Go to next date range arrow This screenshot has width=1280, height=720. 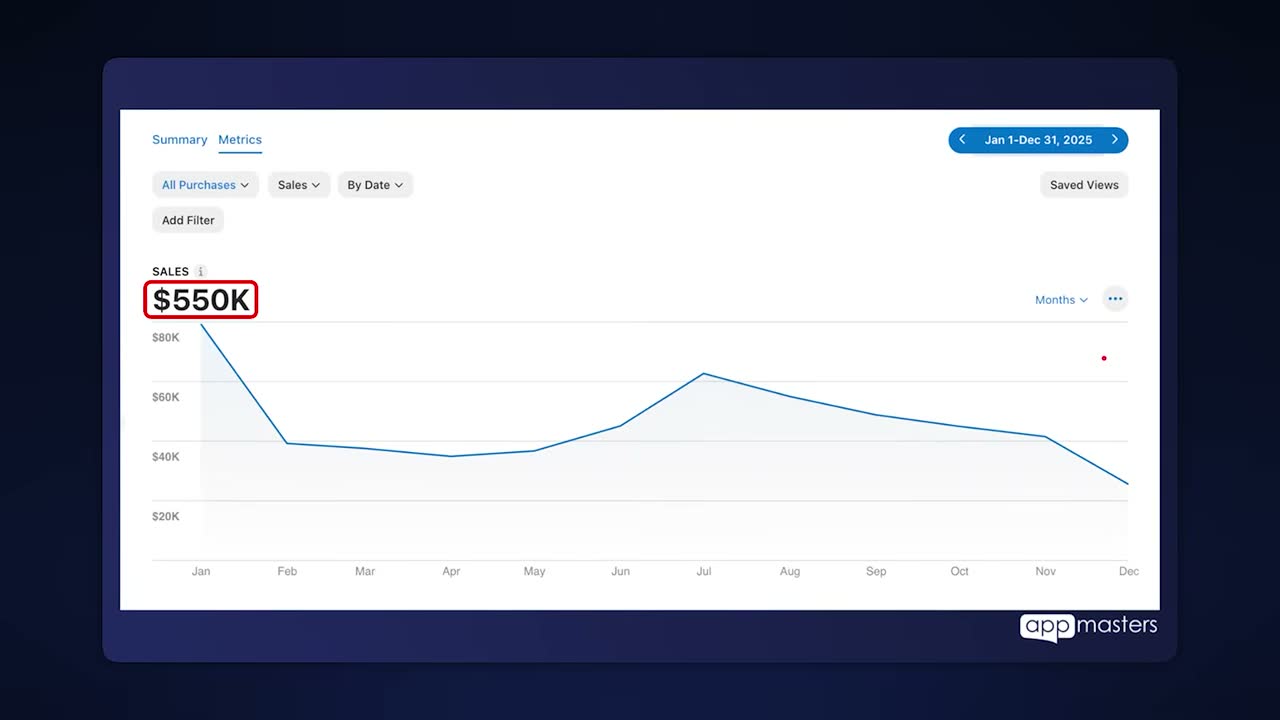tap(1115, 140)
